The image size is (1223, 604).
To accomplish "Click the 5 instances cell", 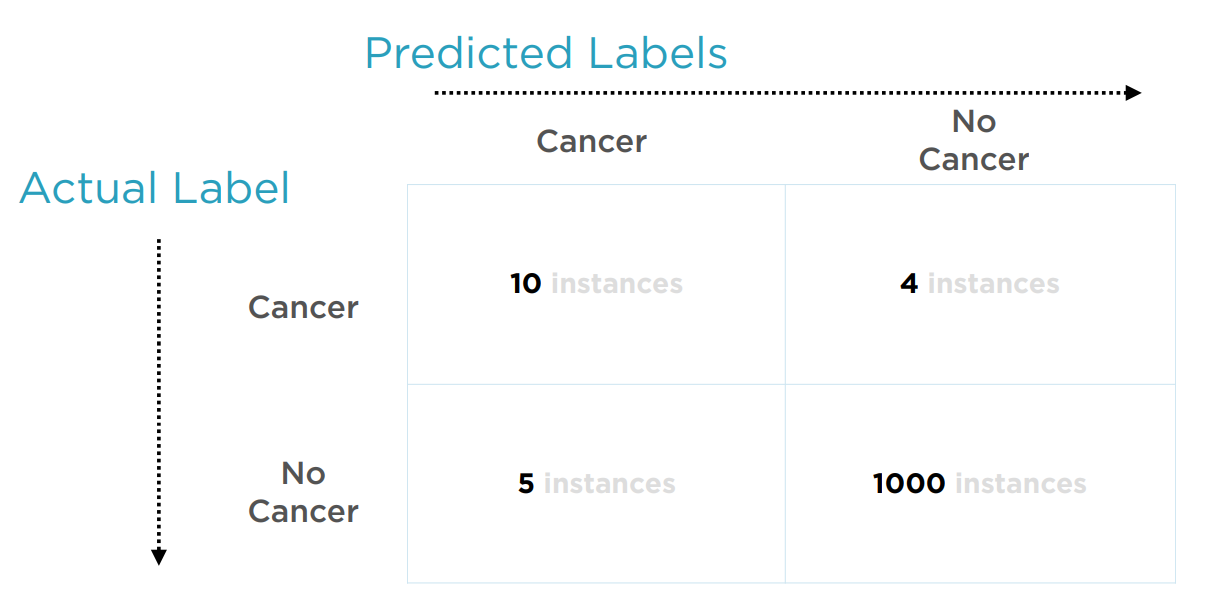I will tap(596, 484).
